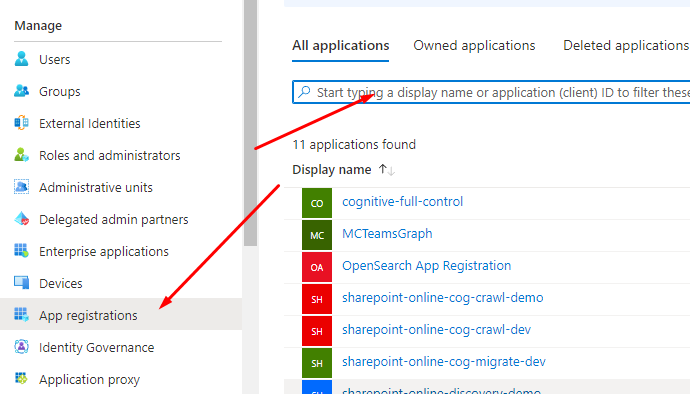Open sharepoint-online-cog-crawl-demo link
The height and width of the screenshot is (394, 690).
443,298
